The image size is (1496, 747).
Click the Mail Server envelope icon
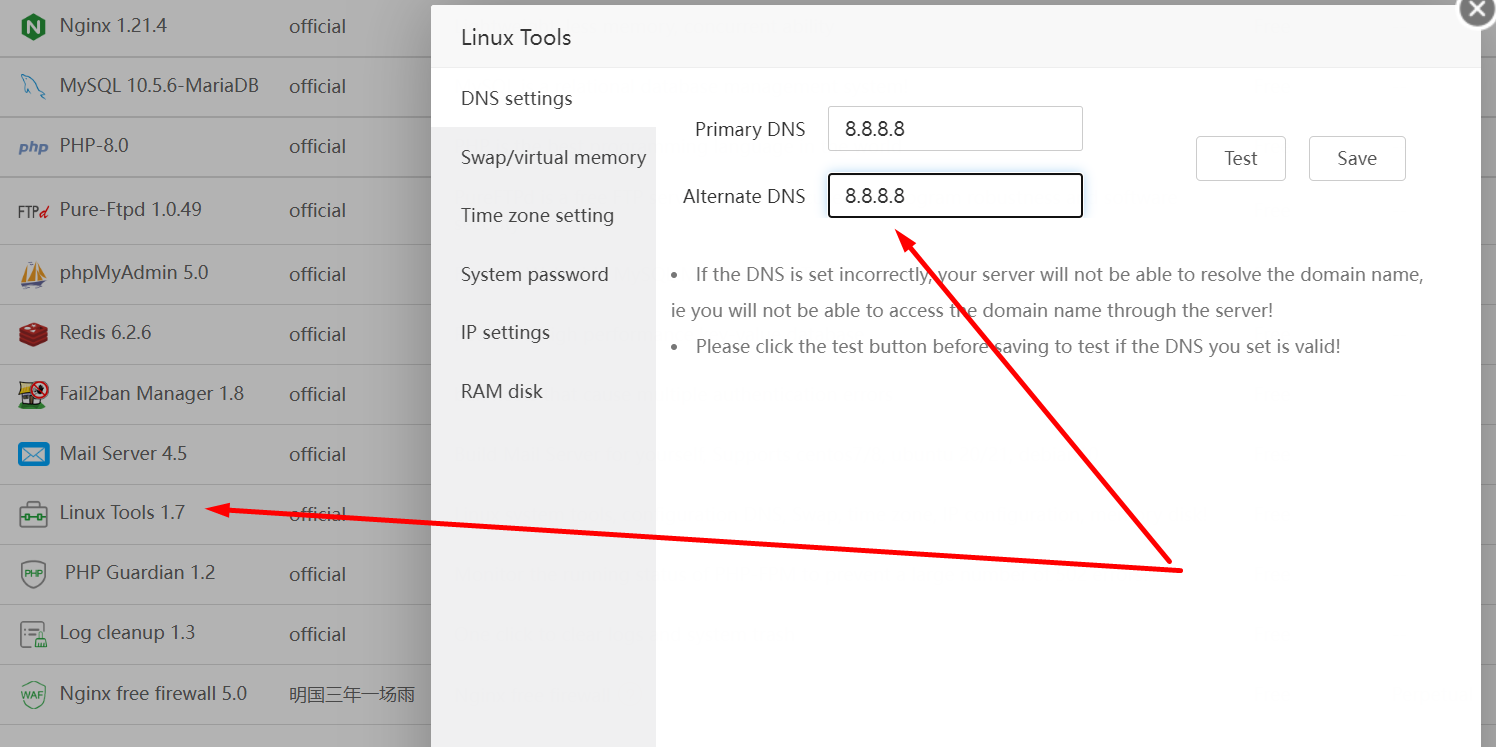tap(33, 454)
